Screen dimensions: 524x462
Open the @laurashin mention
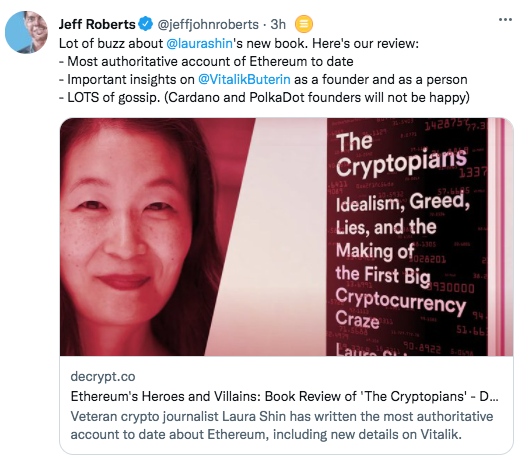[199, 43]
